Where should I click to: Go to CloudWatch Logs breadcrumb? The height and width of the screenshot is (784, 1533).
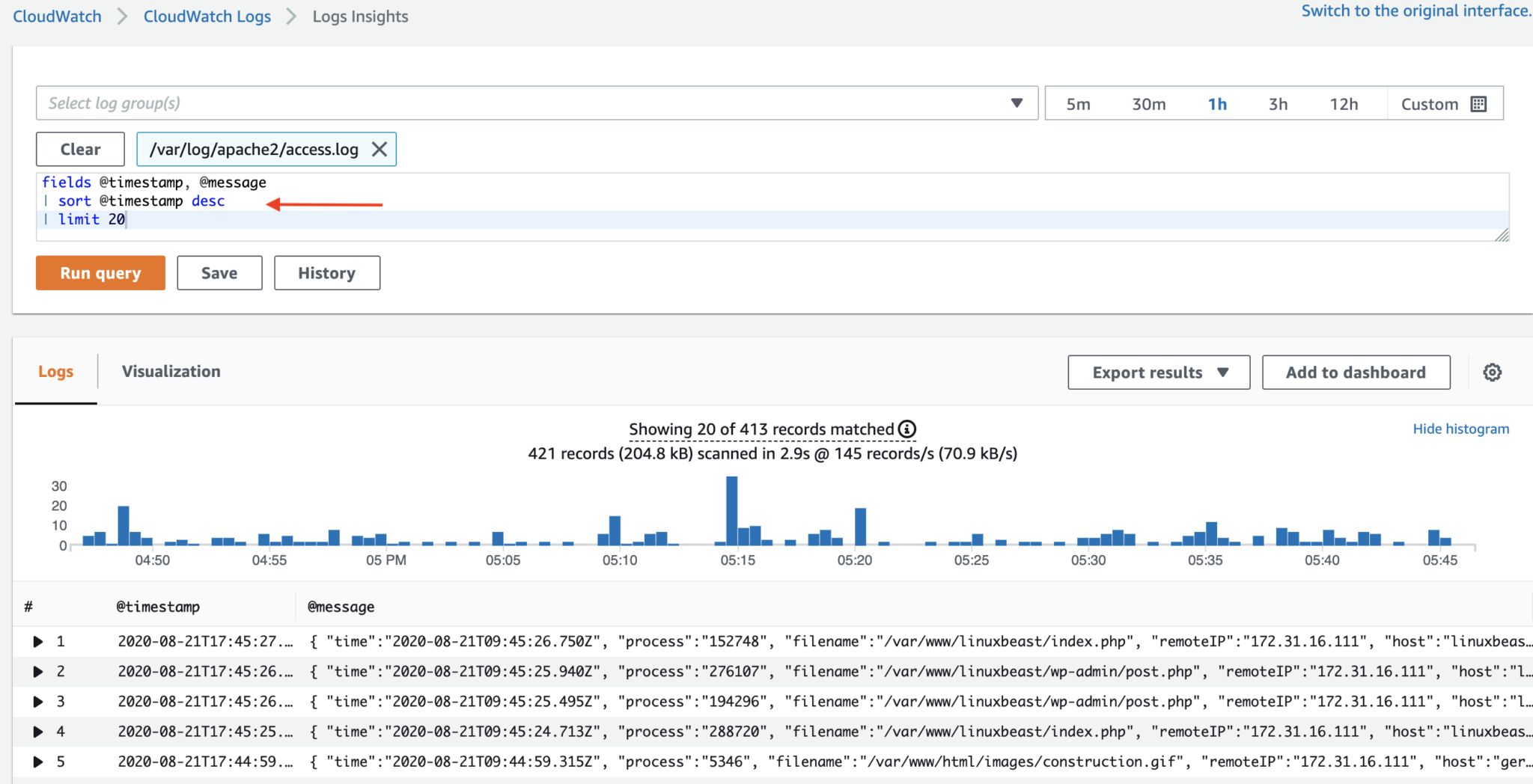[207, 16]
